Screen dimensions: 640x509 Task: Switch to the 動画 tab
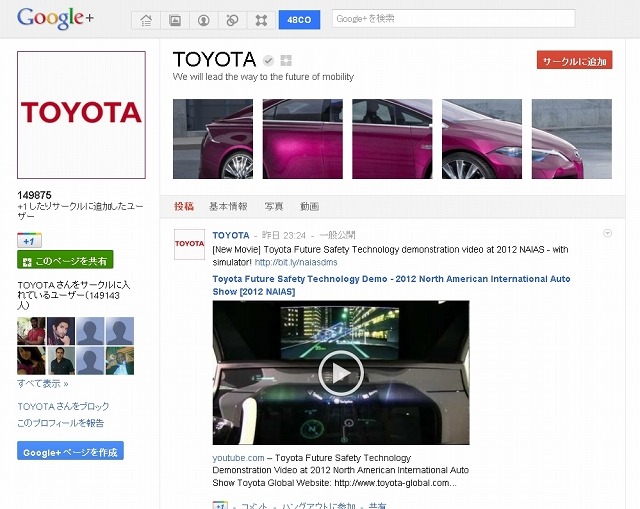click(x=309, y=207)
